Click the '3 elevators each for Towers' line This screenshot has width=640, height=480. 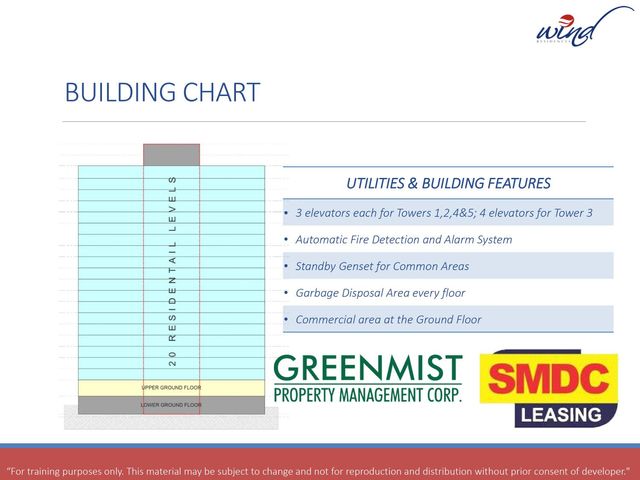pos(444,213)
